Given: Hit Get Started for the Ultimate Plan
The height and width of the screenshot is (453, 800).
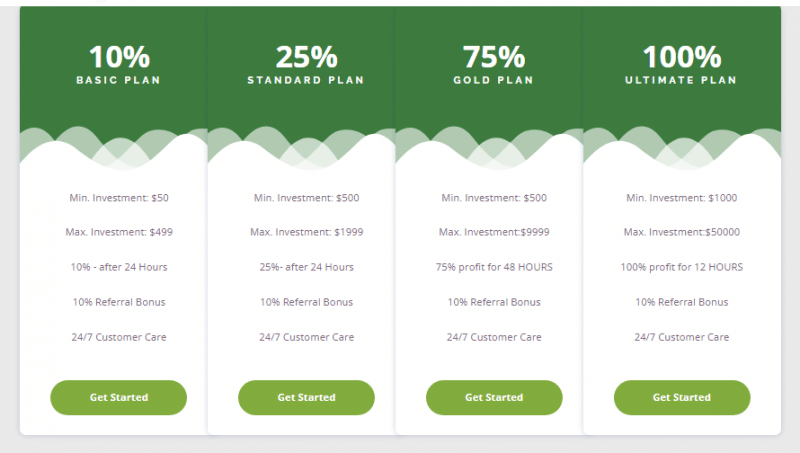Looking at the screenshot, I should pyautogui.click(x=682, y=397).
